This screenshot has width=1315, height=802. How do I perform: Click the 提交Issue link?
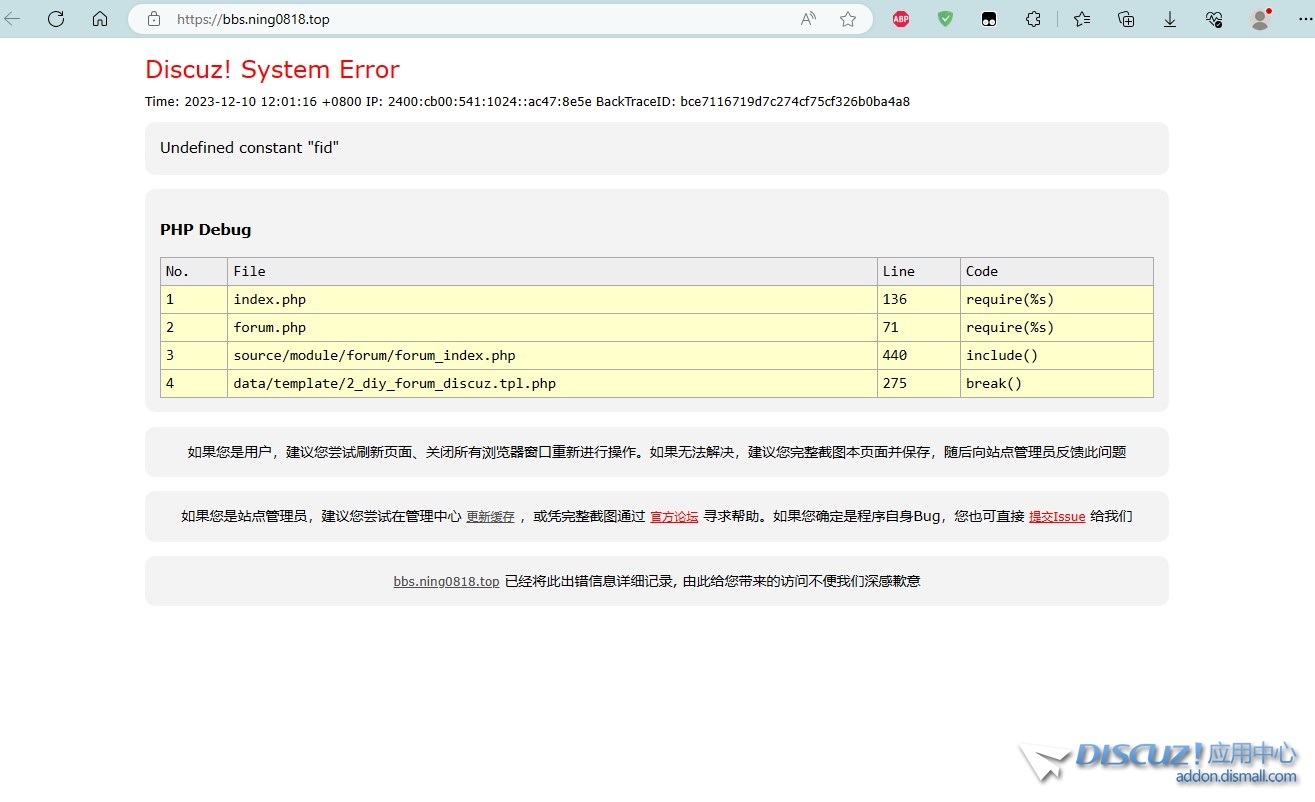click(1057, 517)
